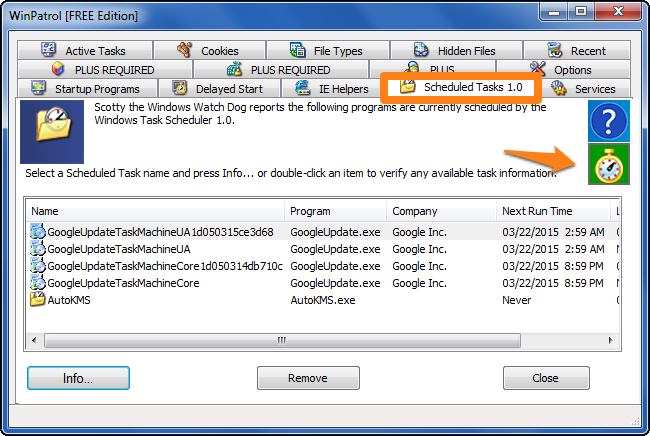
Task: Click the icon beside GoogleUpdateTaskMachineUA
Action: tap(38, 249)
